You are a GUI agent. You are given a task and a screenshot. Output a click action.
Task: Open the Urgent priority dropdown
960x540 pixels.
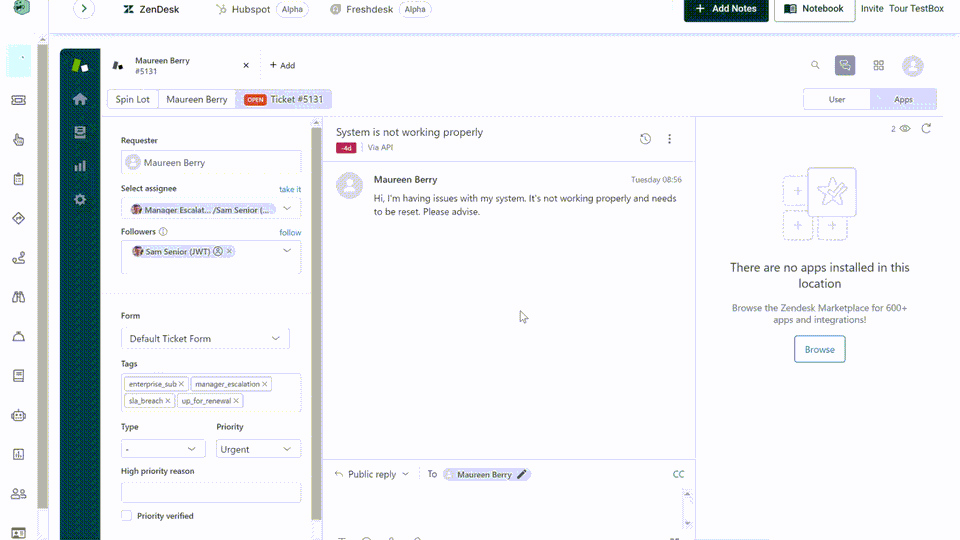[x=258, y=449]
